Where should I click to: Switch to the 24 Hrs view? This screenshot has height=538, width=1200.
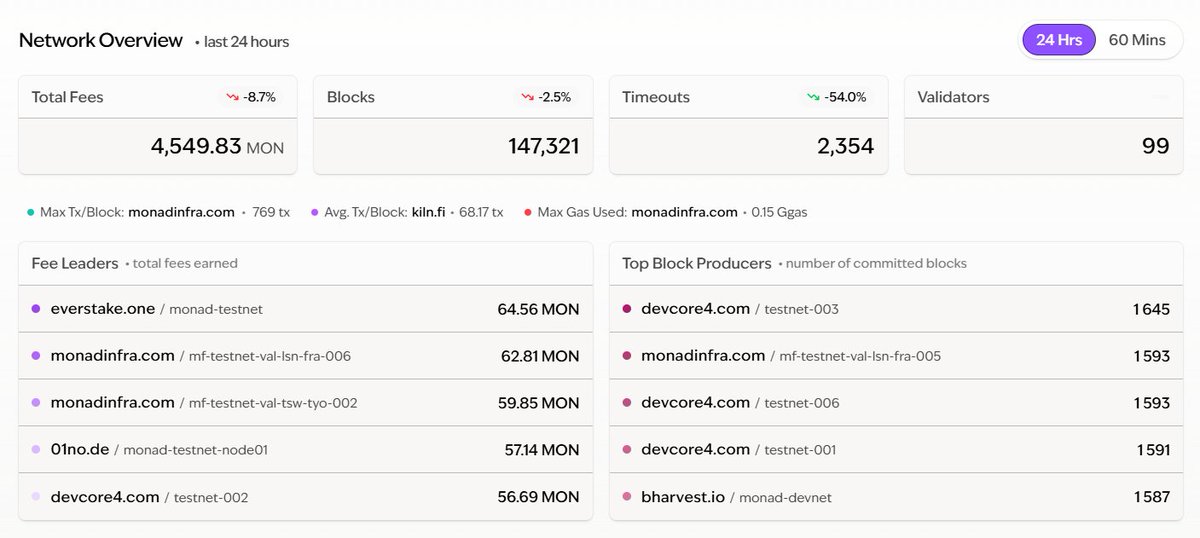[x=1059, y=40]
